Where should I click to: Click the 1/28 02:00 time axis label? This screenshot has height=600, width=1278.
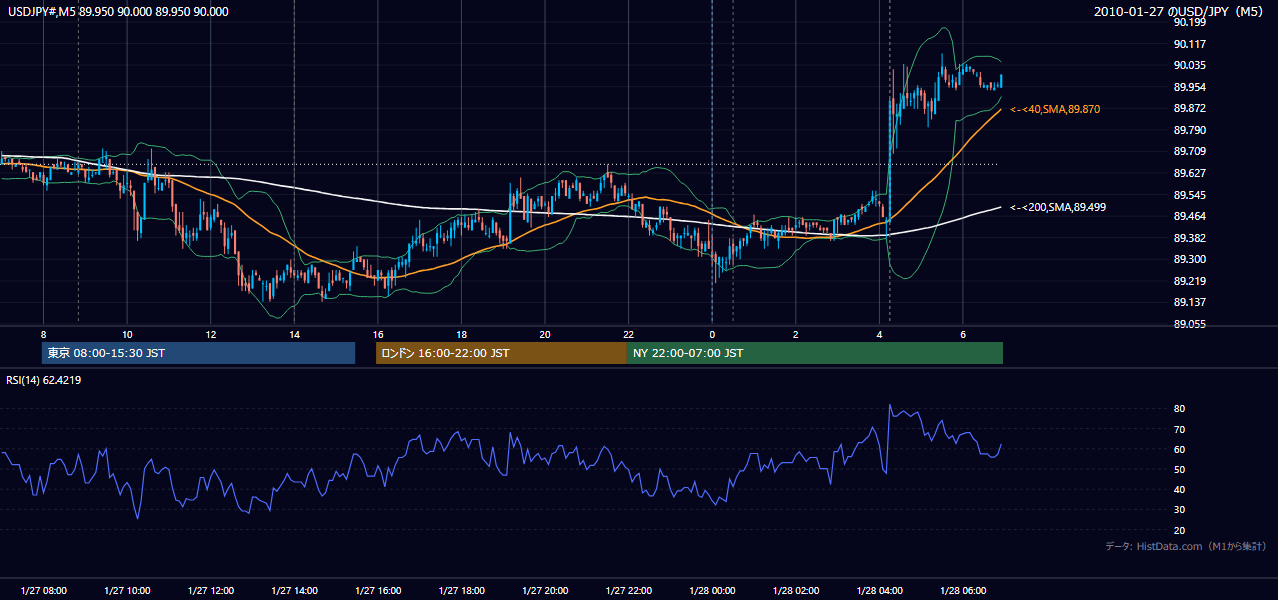[x=795, y=591]
